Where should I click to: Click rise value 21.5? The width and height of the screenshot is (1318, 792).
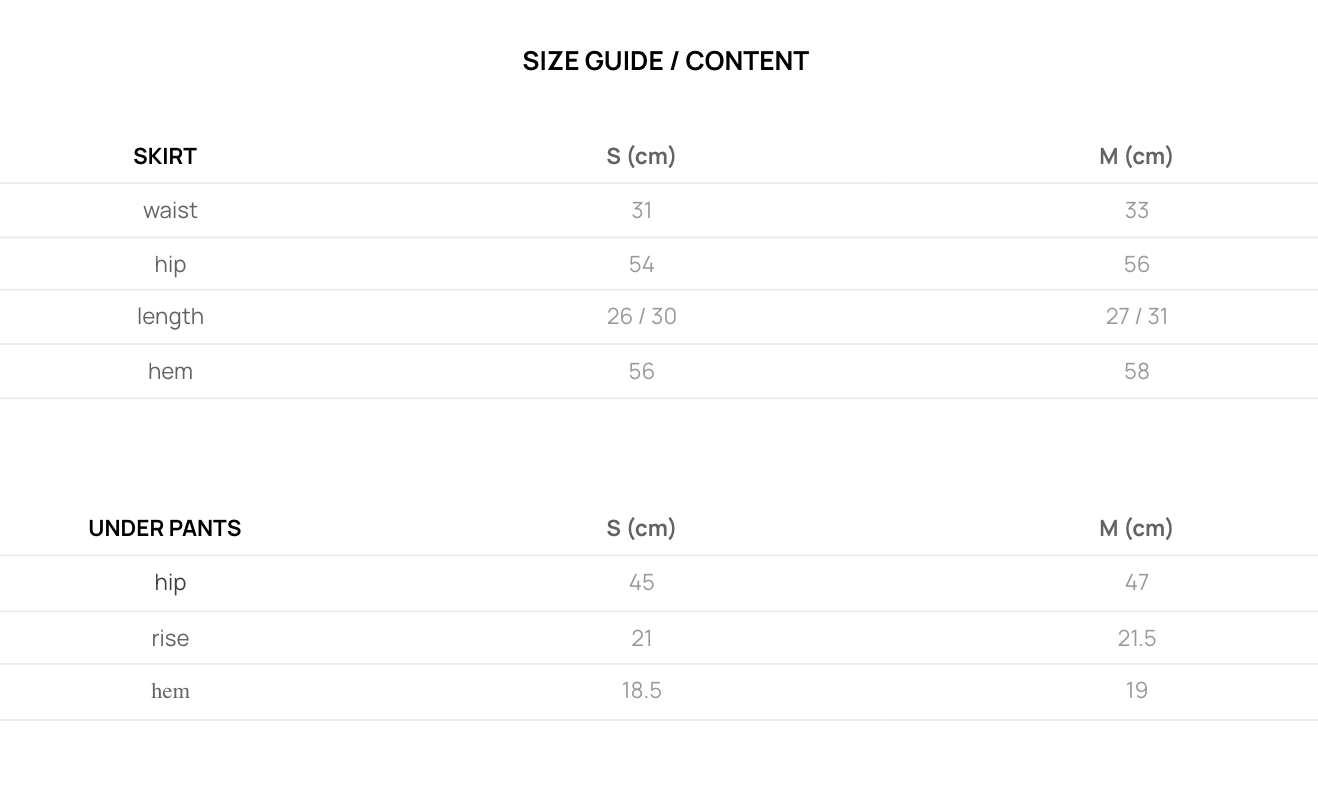point(1136,638)
